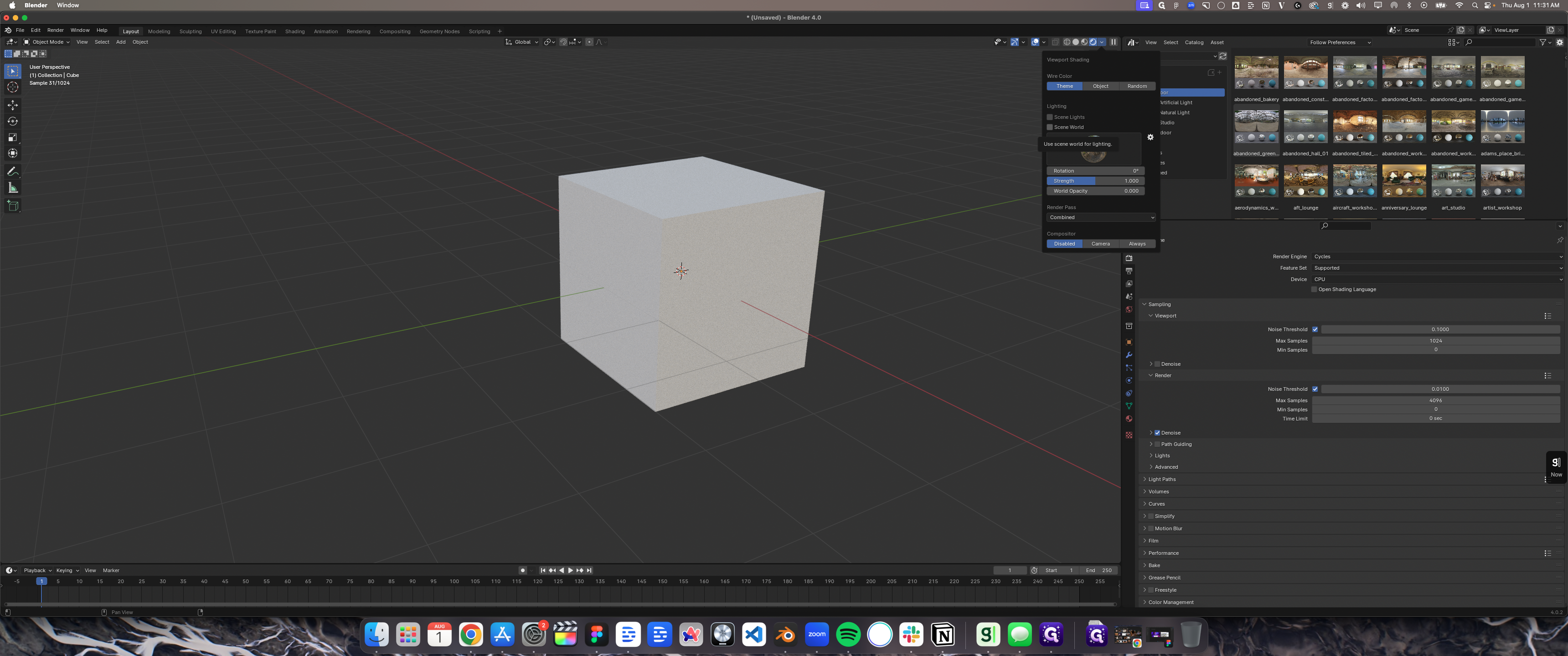This screenshot has height=656, width=1568.
Task: Adjust the HDRI Rotation slider
Action: (1096, 171)
